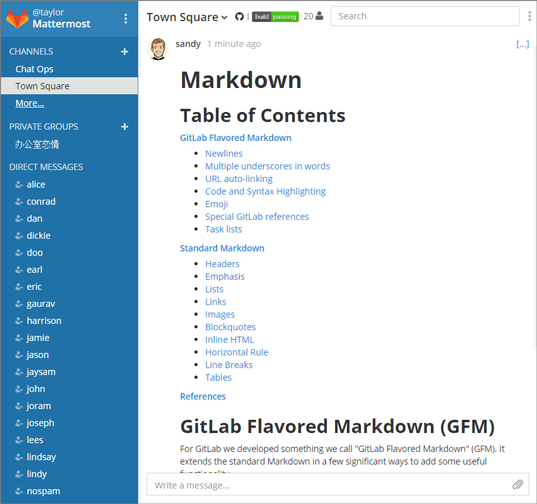
Task: Open the Tables link
Action: tap(218, 378)
